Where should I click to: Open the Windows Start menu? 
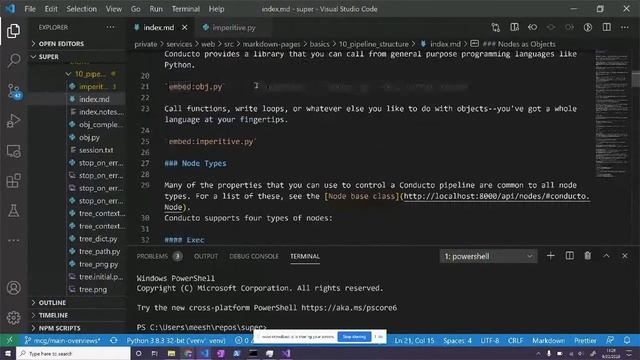(8, 353)
